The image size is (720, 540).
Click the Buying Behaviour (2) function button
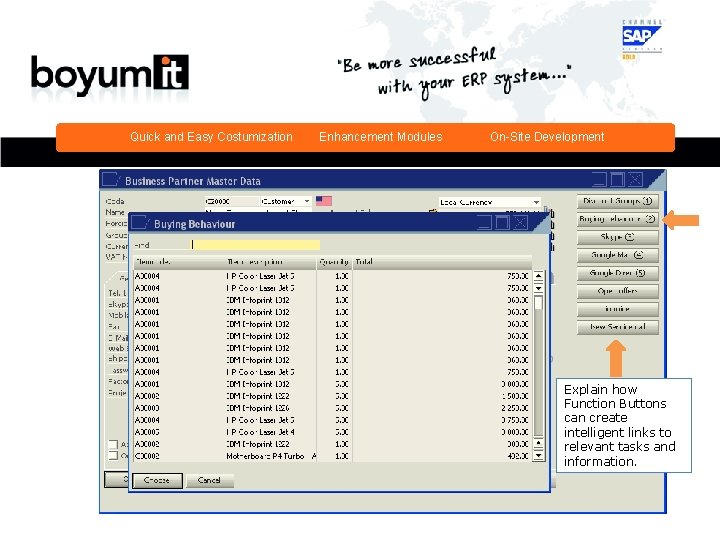[x=618, y=219]
